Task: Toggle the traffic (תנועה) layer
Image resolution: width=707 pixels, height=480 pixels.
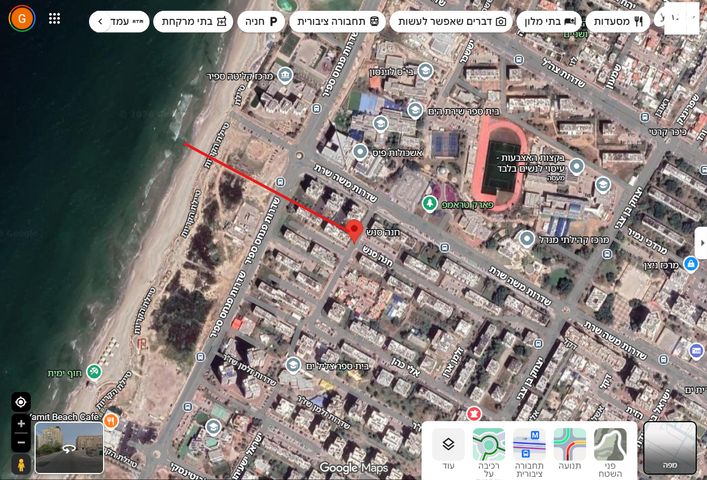Action: 569,449
